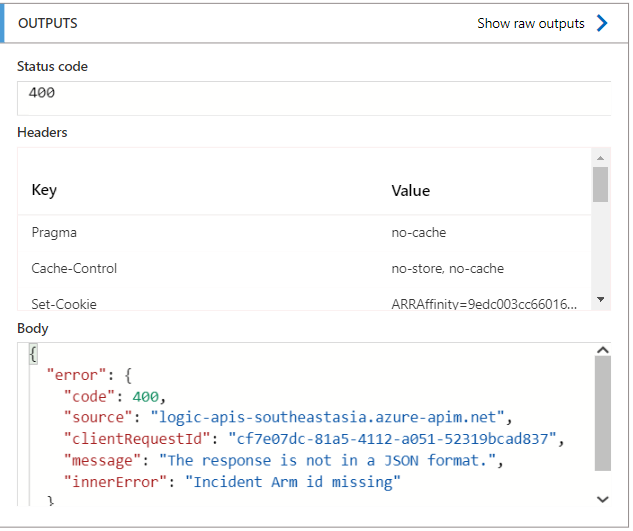
Task: Click the Headers table scroll-down arrow
Action: tap(600, 299)
